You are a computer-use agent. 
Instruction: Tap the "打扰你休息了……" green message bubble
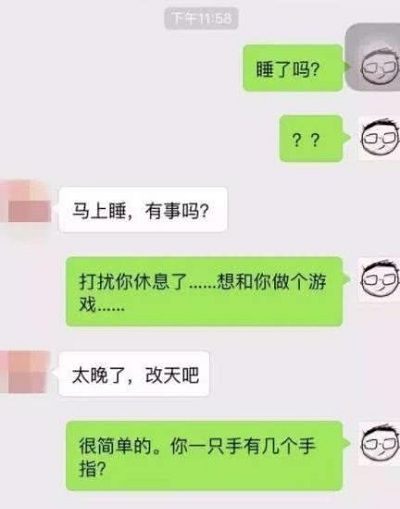point(204,291)
